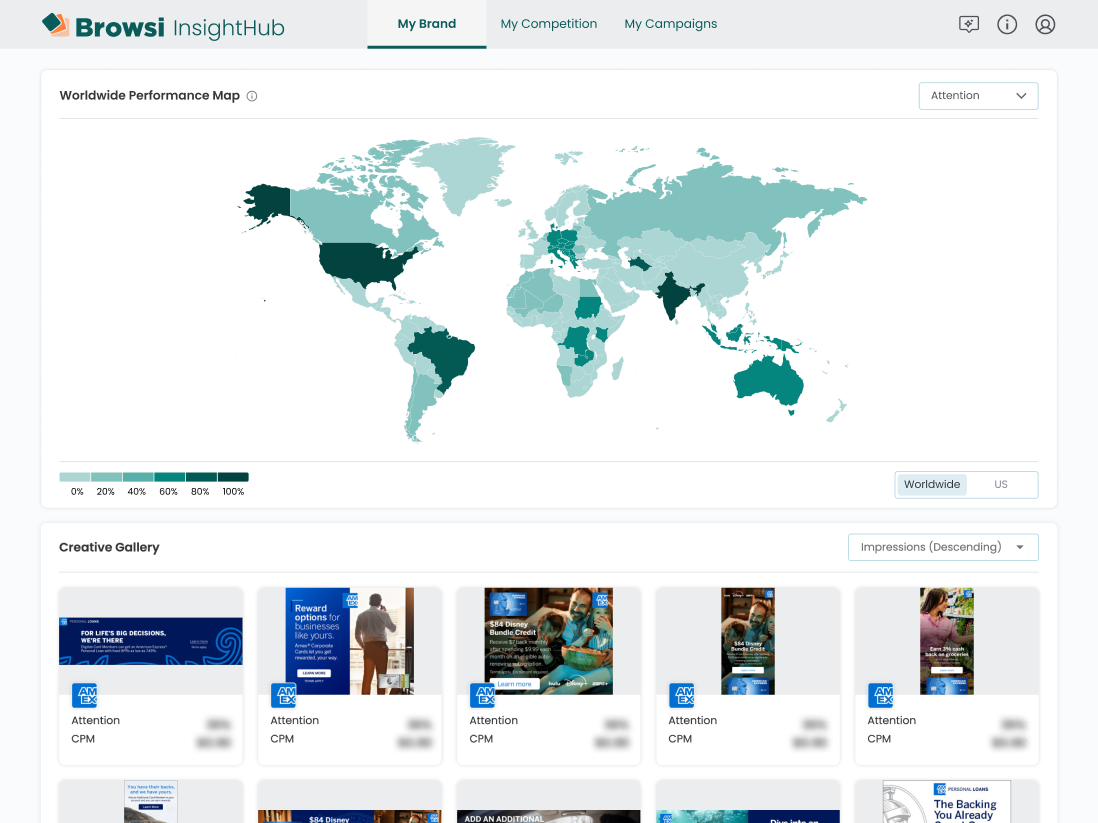This screenshot has height=823, width=1098.
Task: Click CPM label on the Reward options card
Action: point(282,739)
